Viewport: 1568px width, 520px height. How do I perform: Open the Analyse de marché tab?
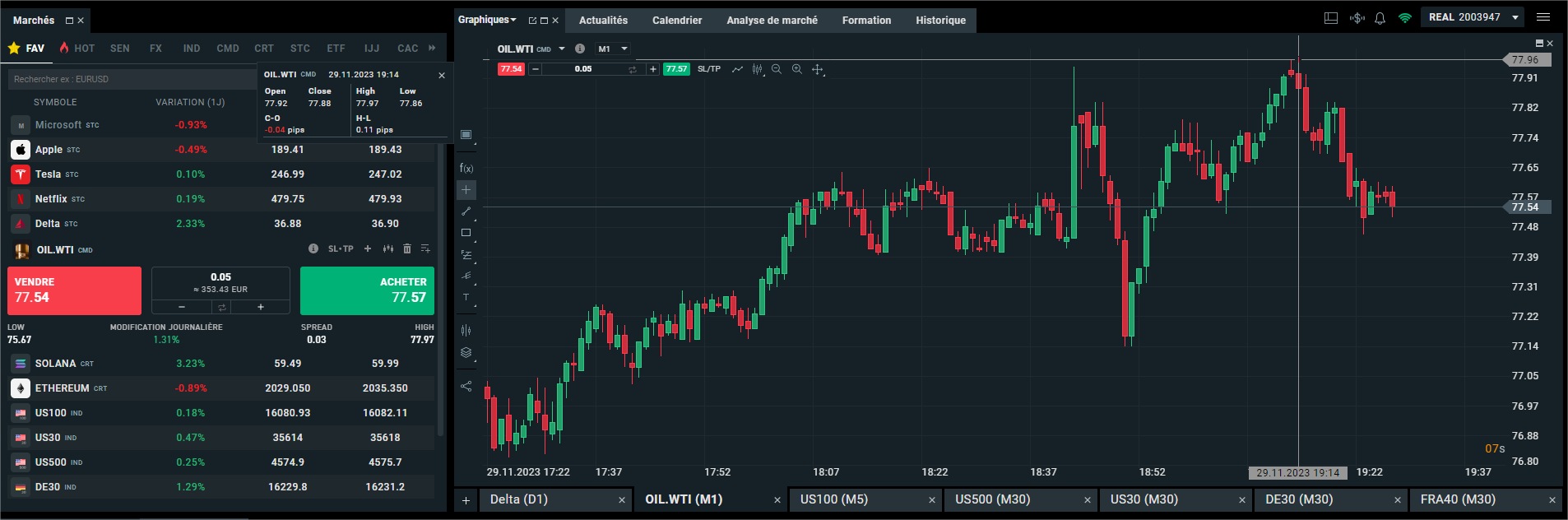[x=772, y=21]
